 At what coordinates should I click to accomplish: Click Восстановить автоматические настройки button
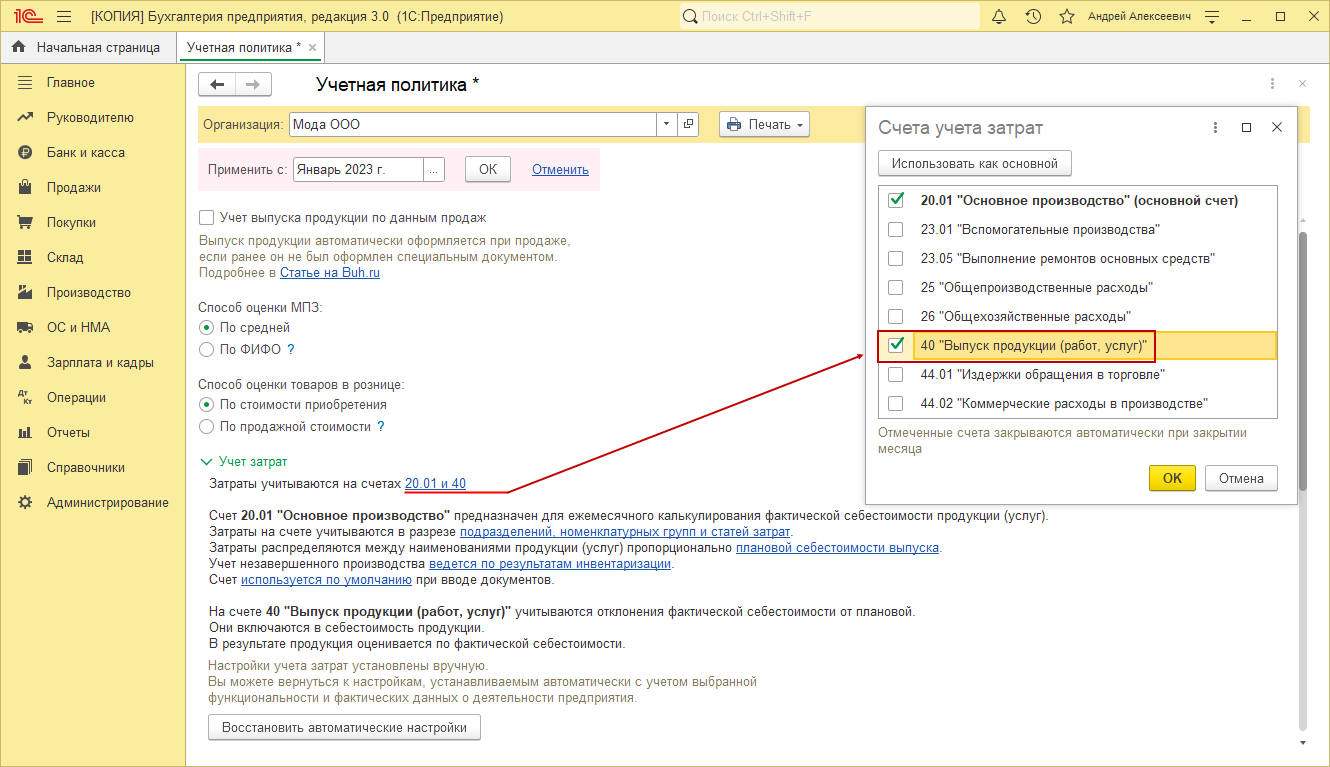click(x=345, y=728)
